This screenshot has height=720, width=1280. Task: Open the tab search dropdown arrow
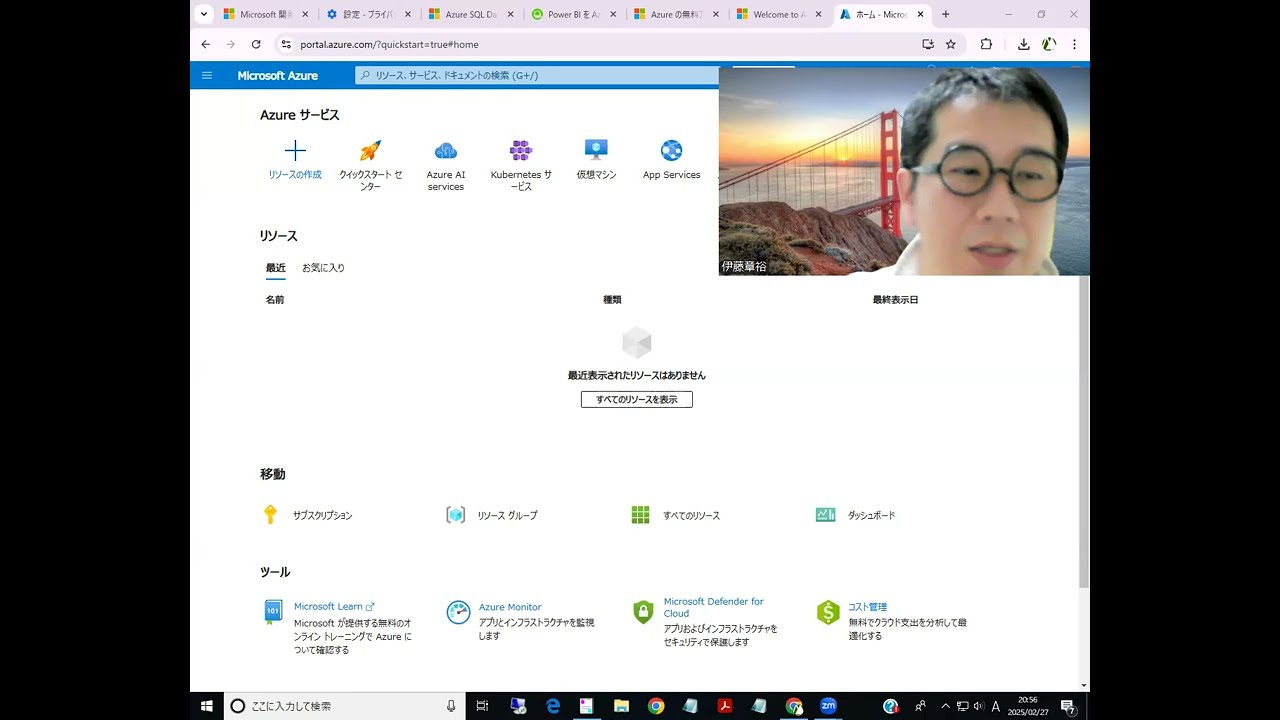point(204,14)
